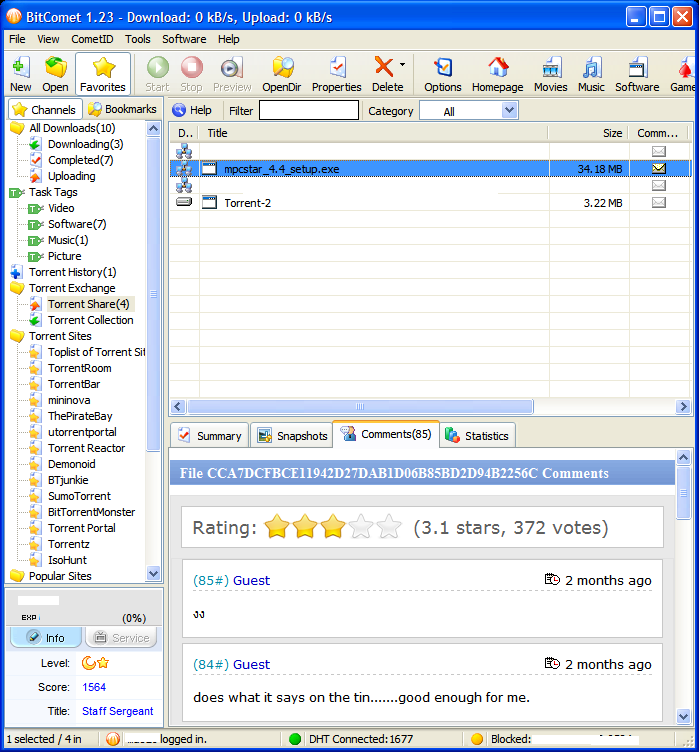Image resolution: width=699 pixels, height=752 pixels.
Task: Open Torrent History(1)
Action: coord(72,272)
